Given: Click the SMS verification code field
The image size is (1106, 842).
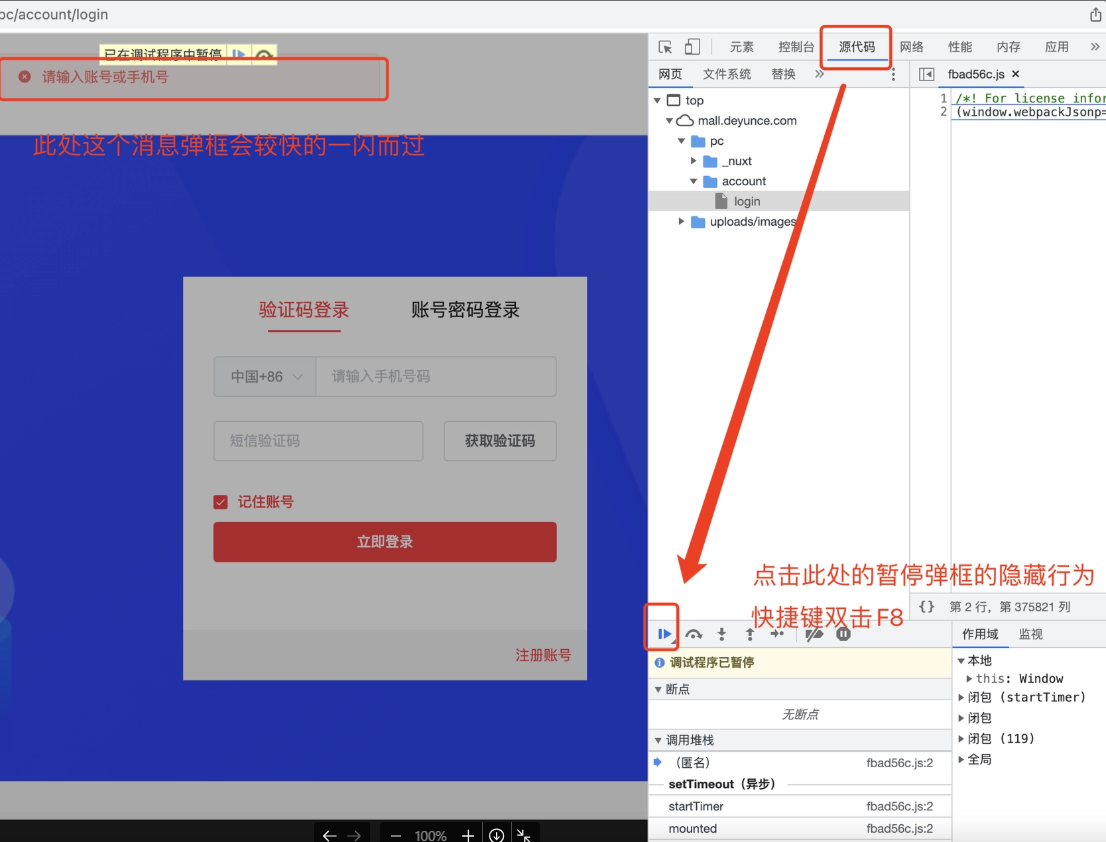Looking at the screenshot, I should (x=318, y=441).
